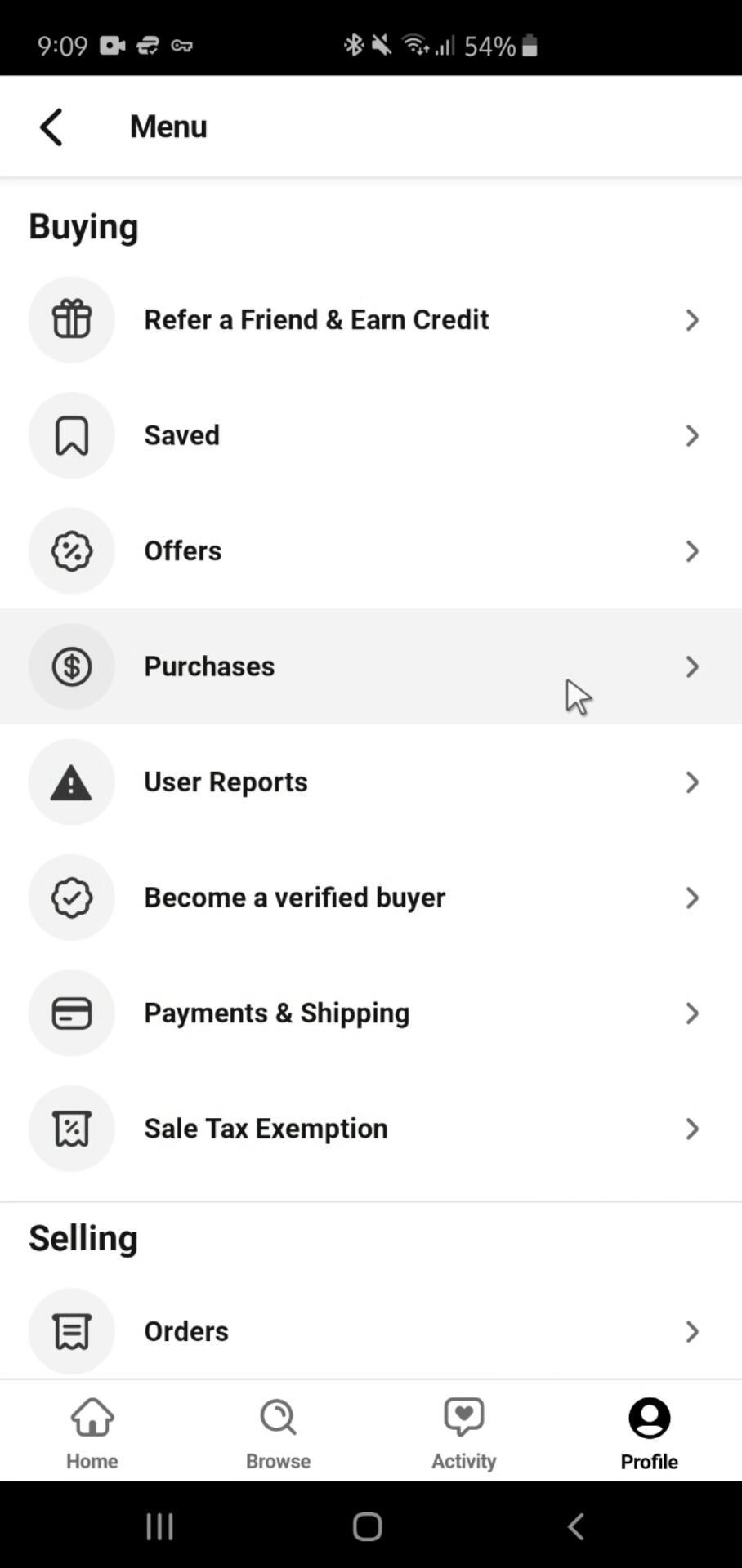Tap the back arrow beside Menu

coord(51,127)
